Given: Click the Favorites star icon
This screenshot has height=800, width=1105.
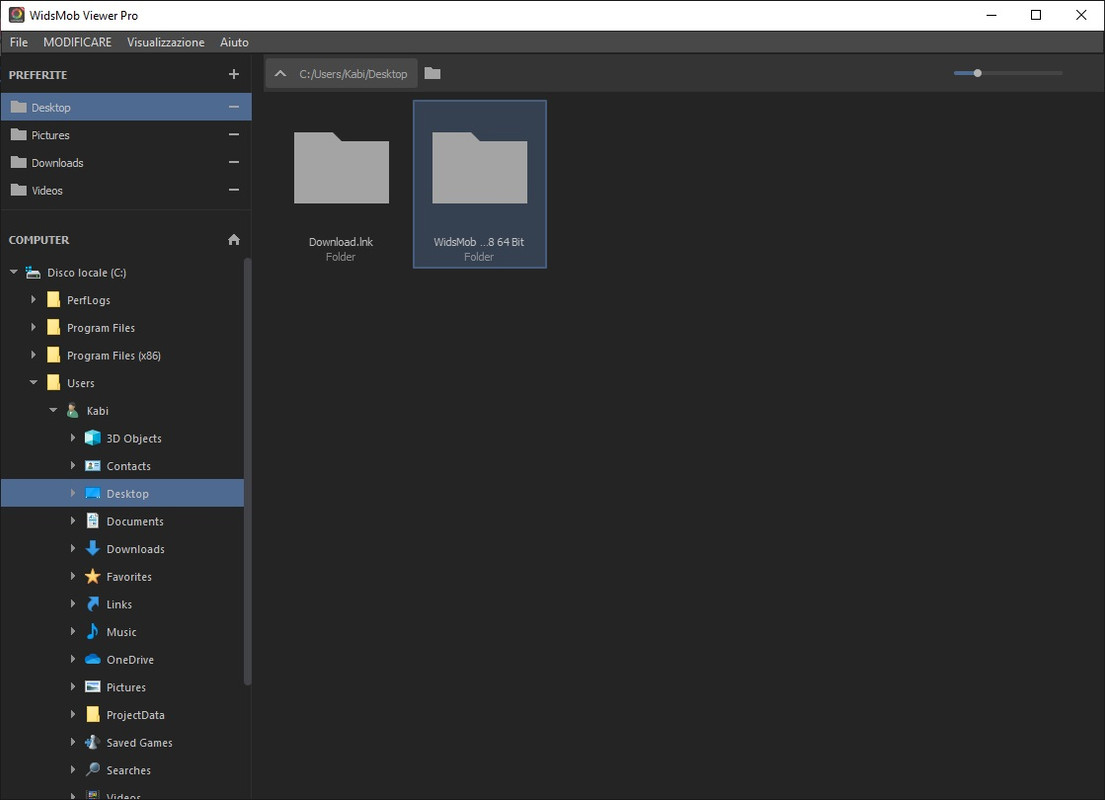Looking at the screenshot, I should pyautogui.click(x=92, y=576).
